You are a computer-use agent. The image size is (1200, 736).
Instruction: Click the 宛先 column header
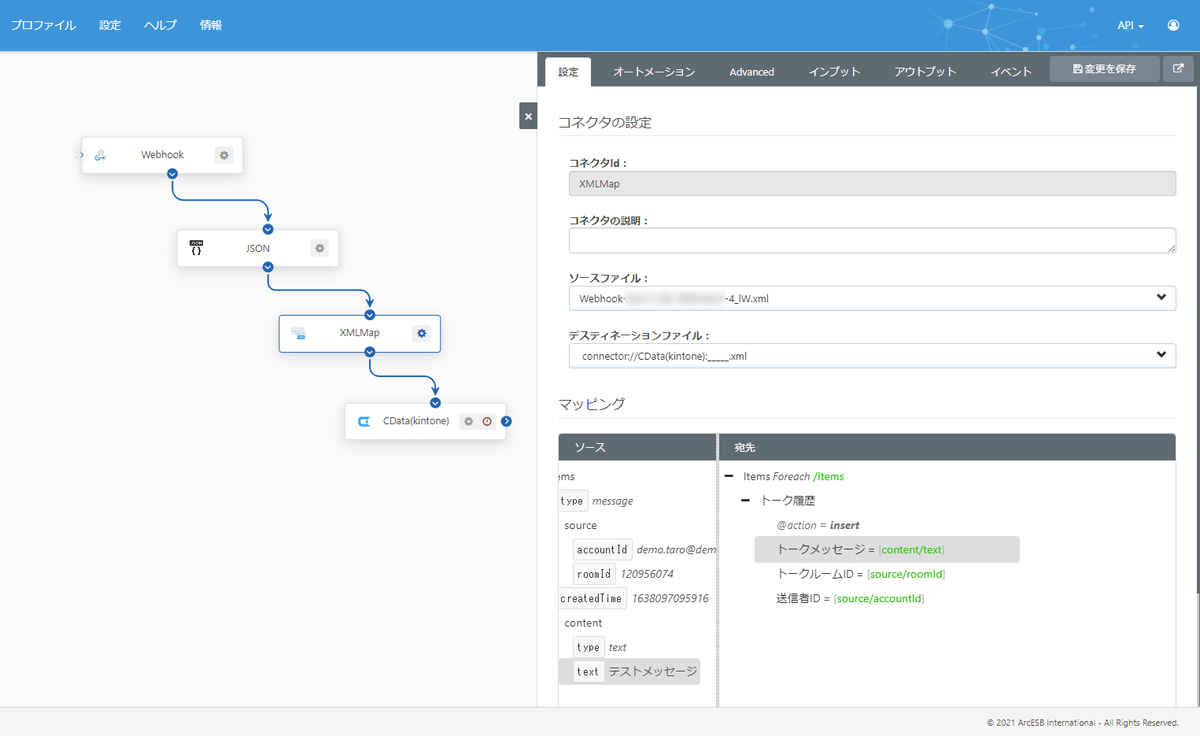pos(947,447)
